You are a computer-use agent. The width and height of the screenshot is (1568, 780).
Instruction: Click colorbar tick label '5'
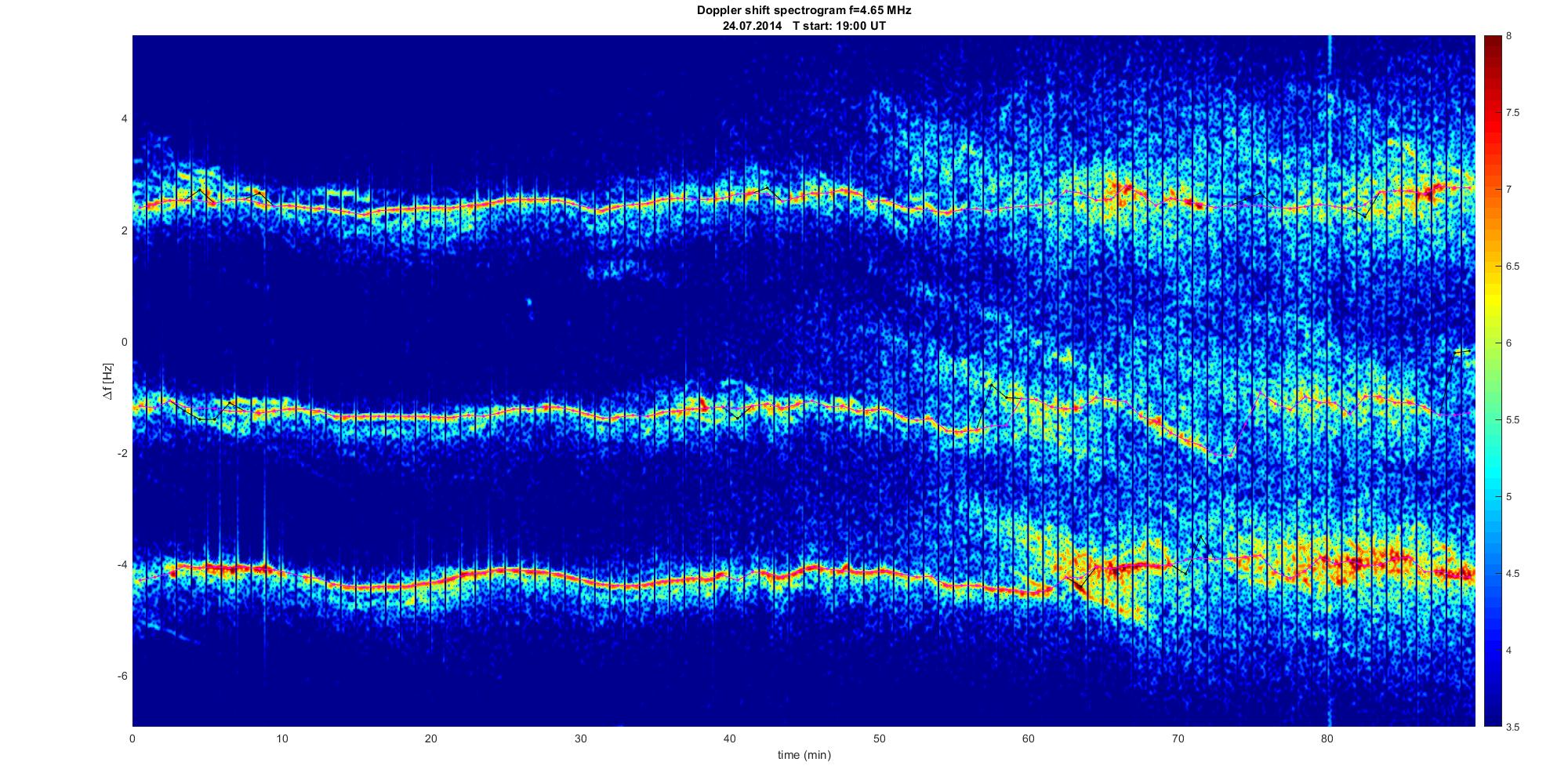1508,497
